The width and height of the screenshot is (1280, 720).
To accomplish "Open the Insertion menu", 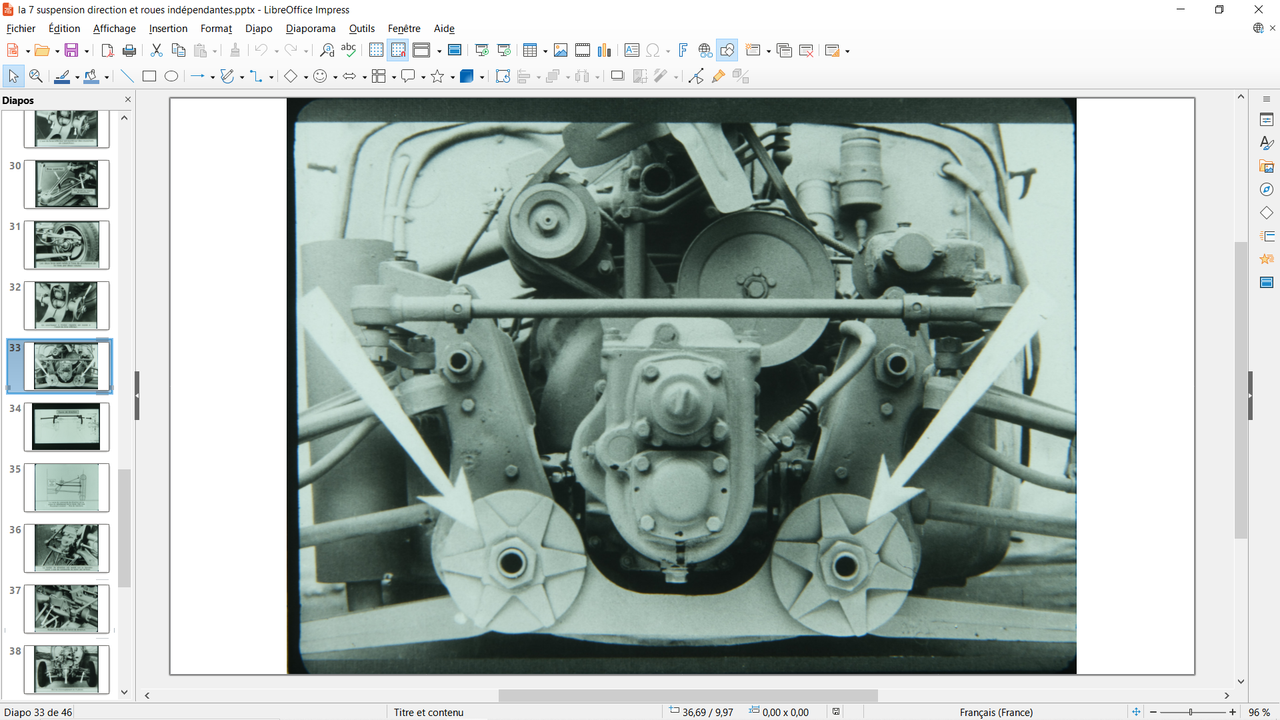I will point(168,29).
